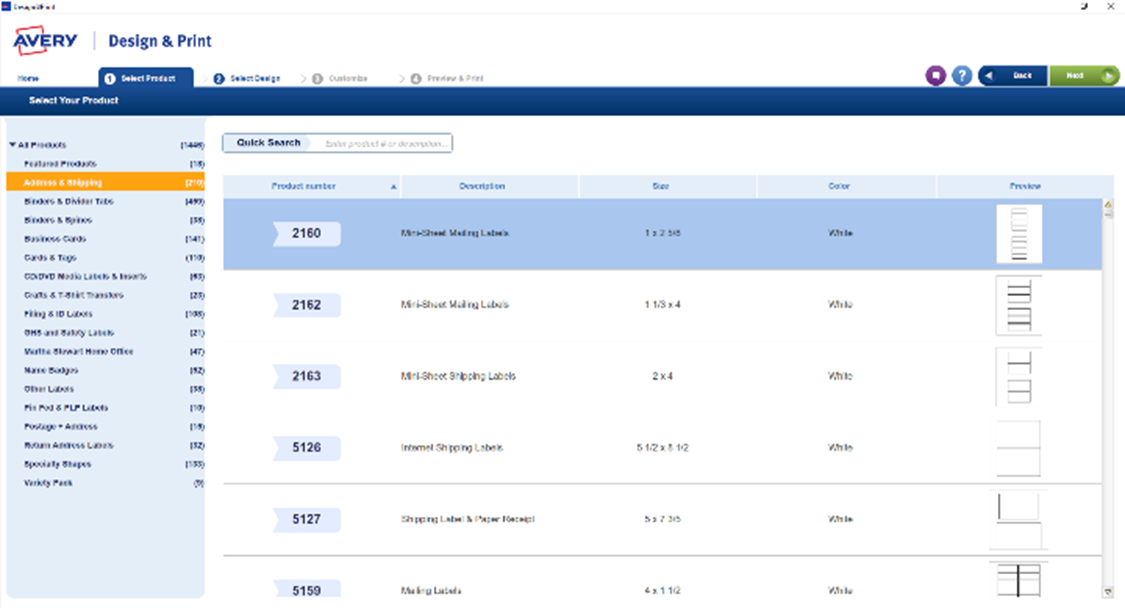The image size is (1125, 608).
Task: Select Business Cards category
Action: tap(55, 239)
